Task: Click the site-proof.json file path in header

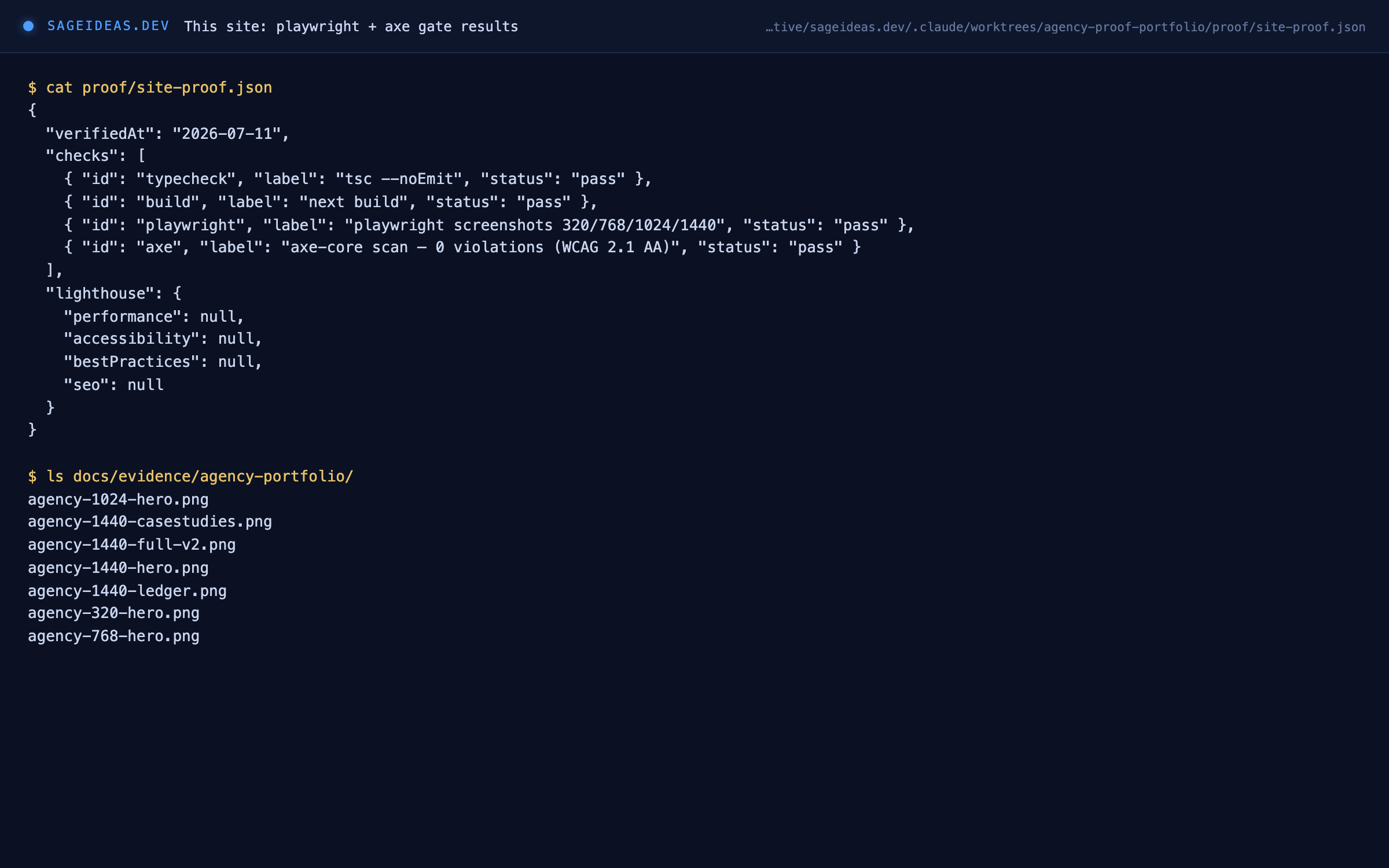Action: [1065, 27]
